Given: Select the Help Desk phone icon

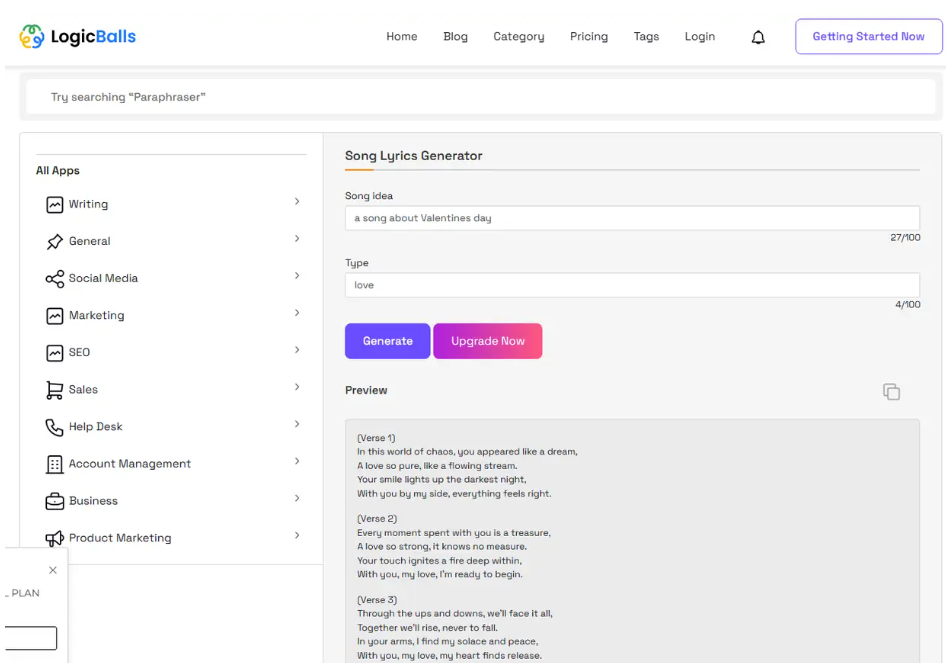Looking at the screenshot, I should pyautogui.click(x=55, y=427).
